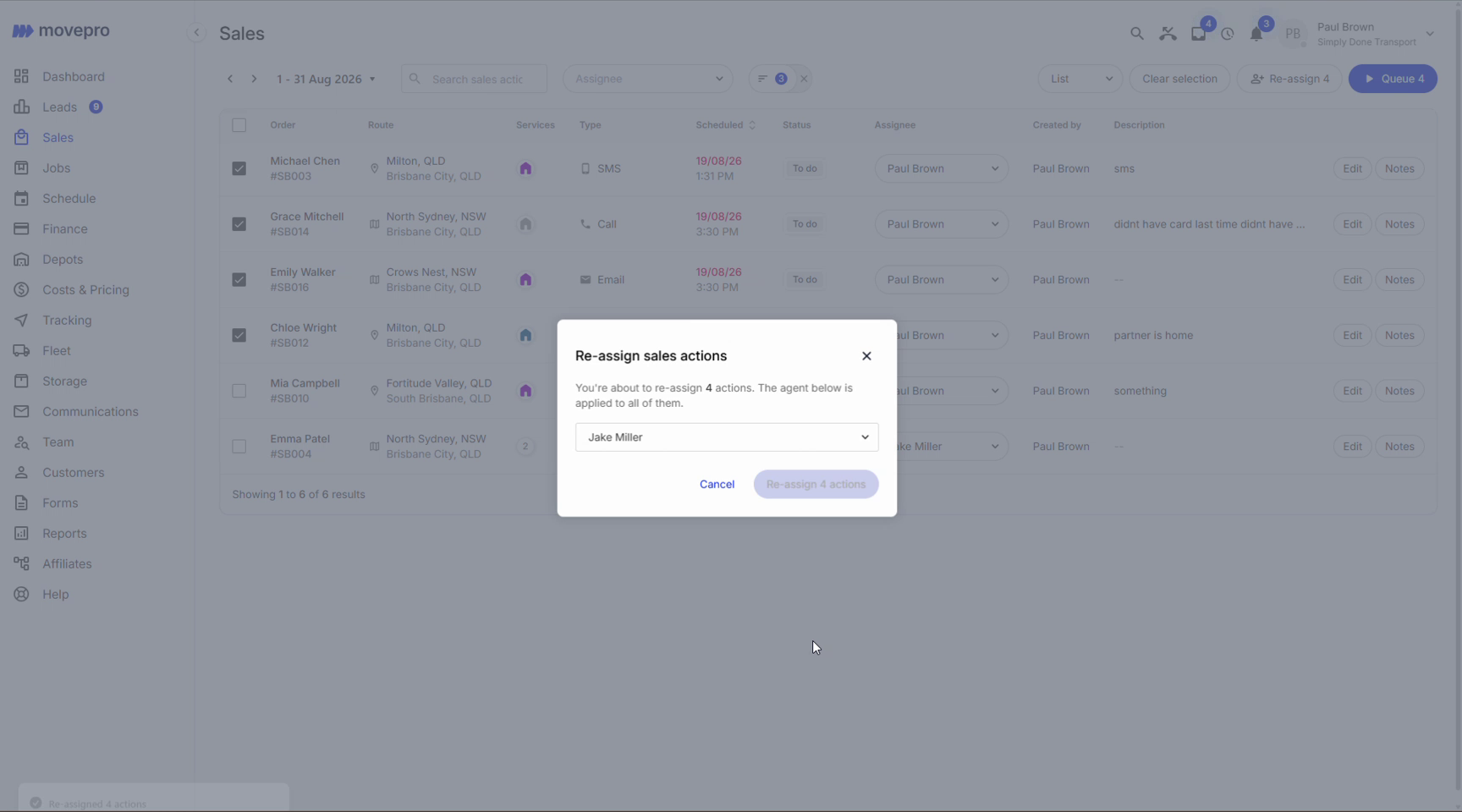The height and width of the screenshot is (812, 1462).
Task: Click the Storage box icon
Action: pyautogui.click(x=22, y=381)
